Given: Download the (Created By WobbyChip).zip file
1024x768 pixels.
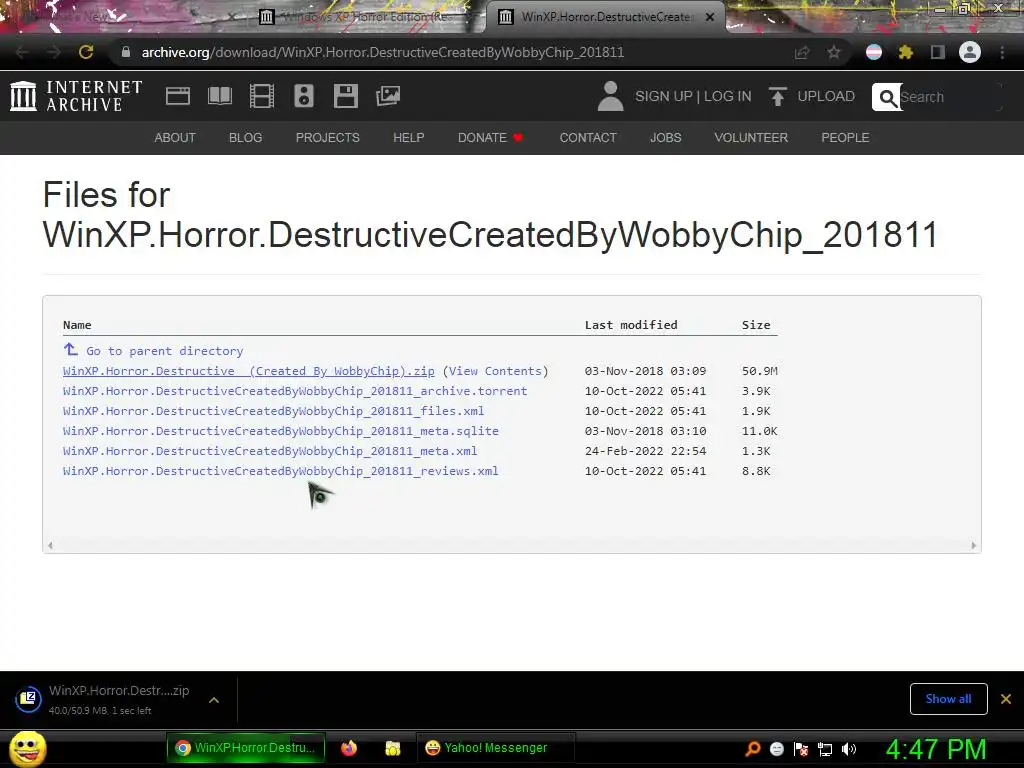Looking at the screenshot, I should point(249,371).
